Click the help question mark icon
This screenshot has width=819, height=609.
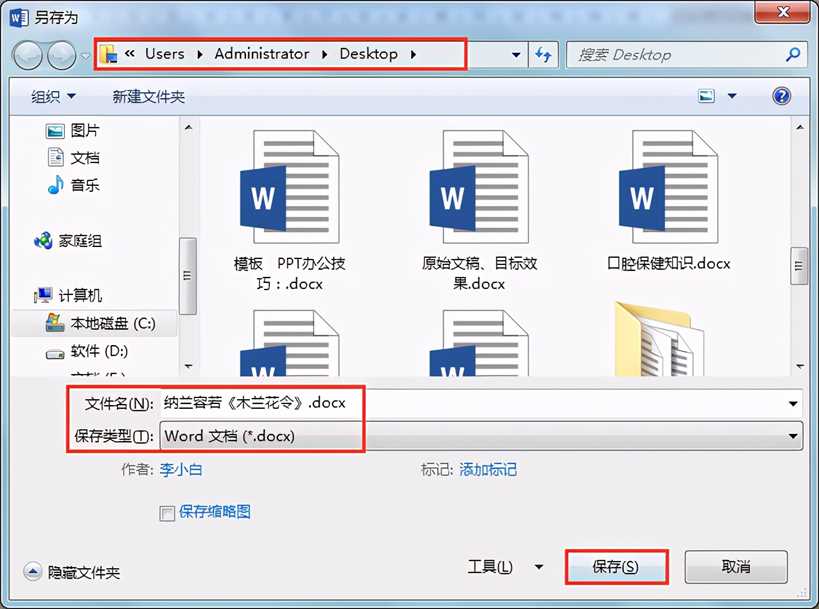(782, 96)
